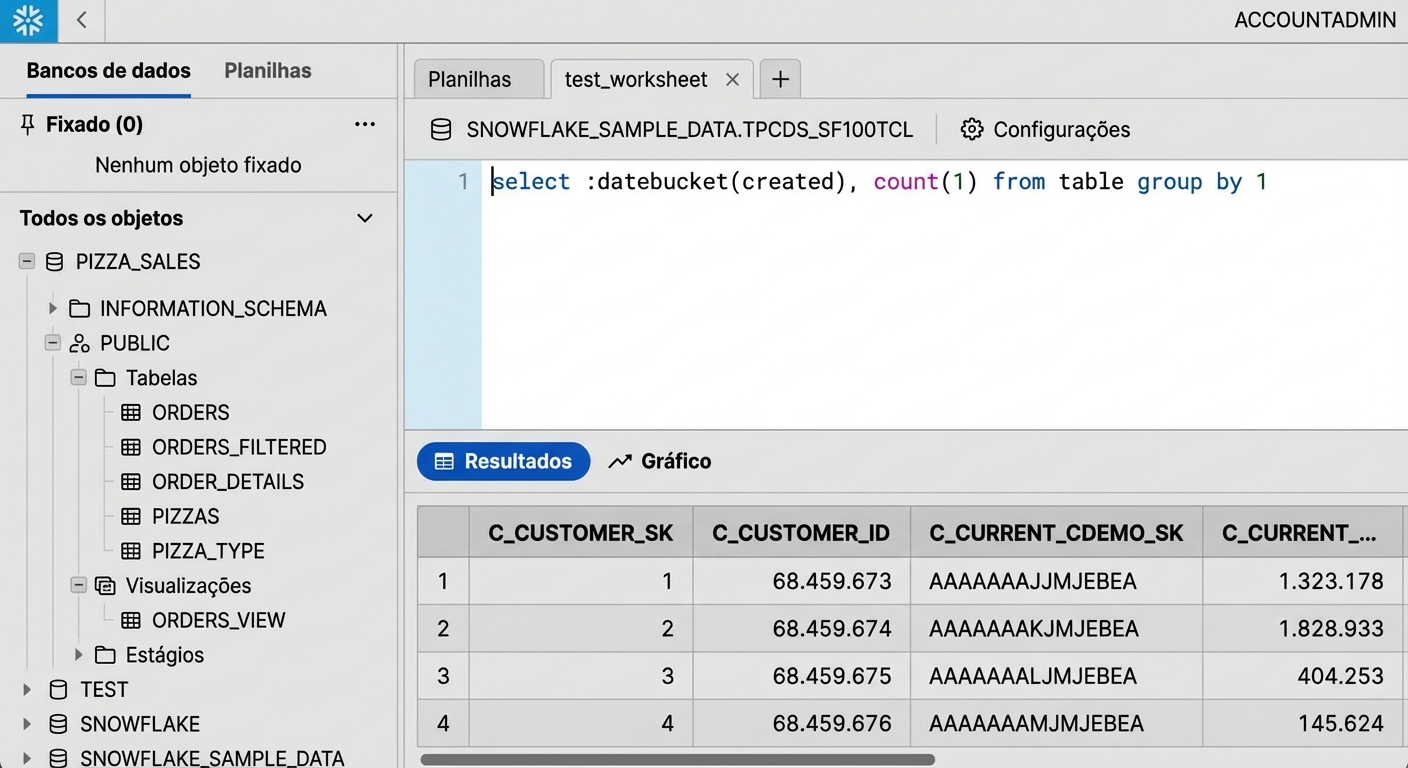This screenshot has width=1408, height=768.
Task: Click the TEST database icon
Action: pos(59,689)
